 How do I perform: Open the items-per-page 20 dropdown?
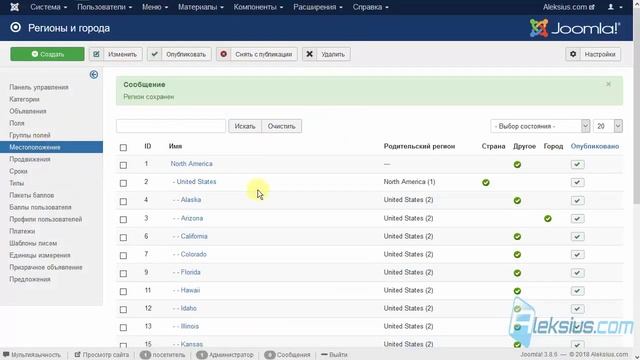point(608,126)
